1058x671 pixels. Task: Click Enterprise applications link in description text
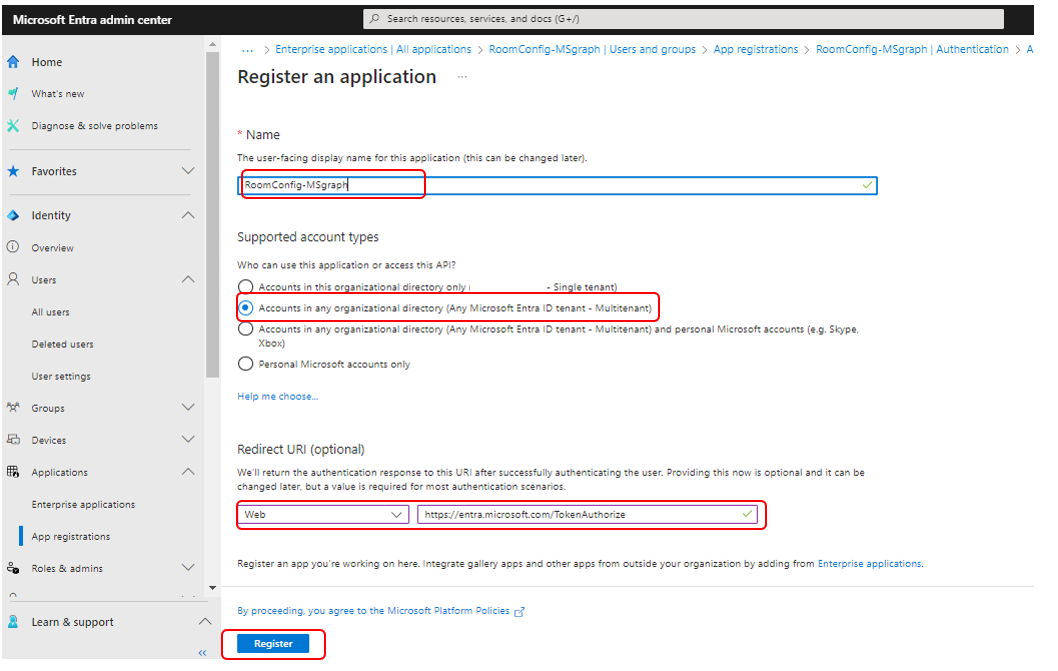tap(869, 564)
